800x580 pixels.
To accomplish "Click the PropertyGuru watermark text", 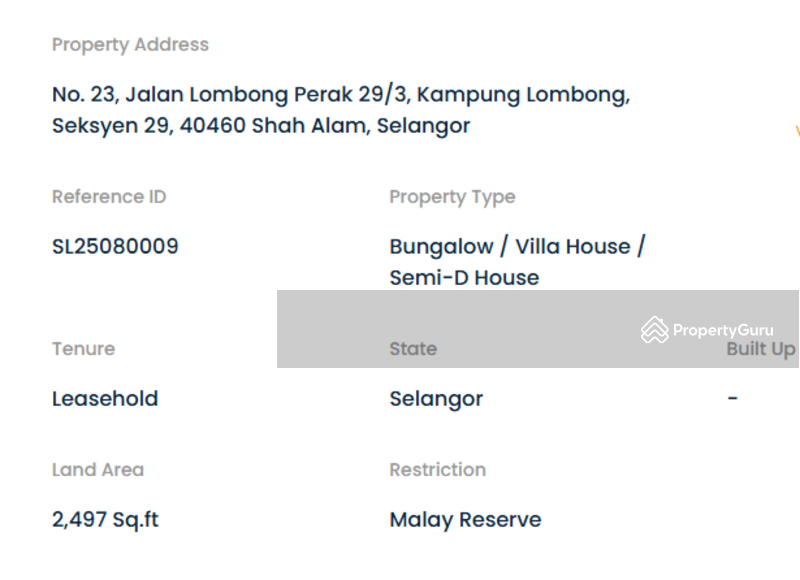I will click(723, 330).
